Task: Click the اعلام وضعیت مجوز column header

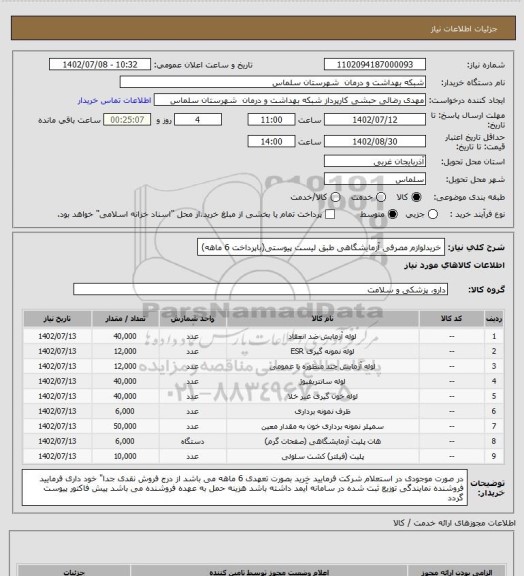Action: [x=269, y=572]
